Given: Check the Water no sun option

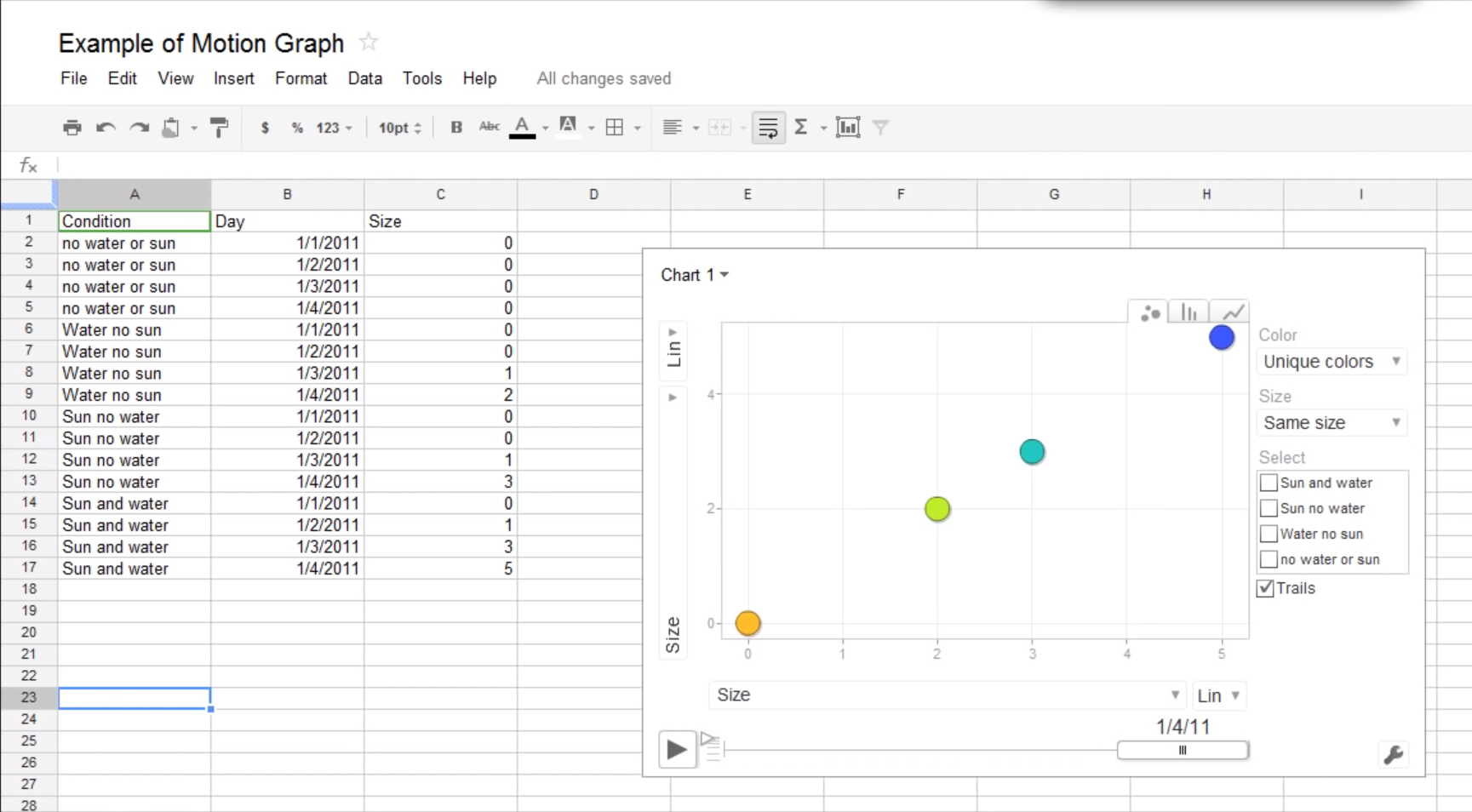Looking at the screenshot, I should [x=1268, y=534].
